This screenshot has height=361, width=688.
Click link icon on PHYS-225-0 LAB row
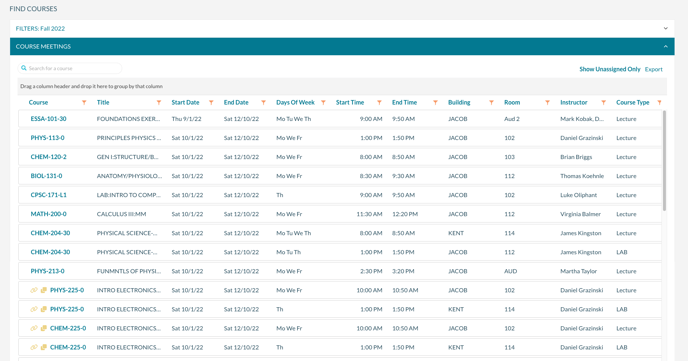(34, 309)
